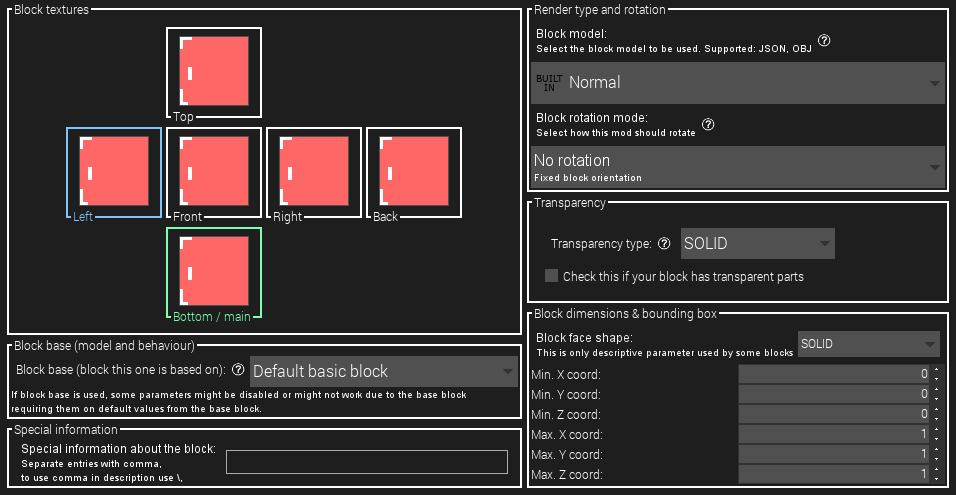Viewport: 956px width, 495px height.
Task: Expand the No rotation mode dropdown
Action: 738,167
